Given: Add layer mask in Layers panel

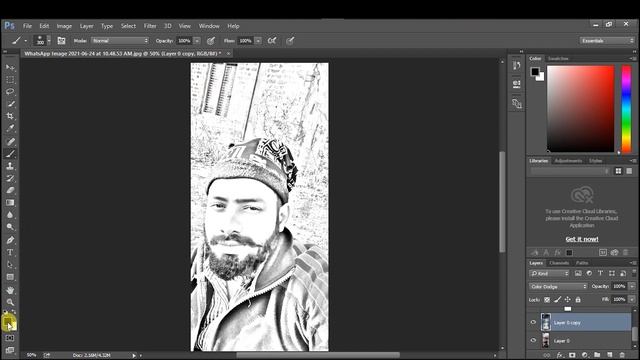Looking at the screenshot, I should (572, 355).
